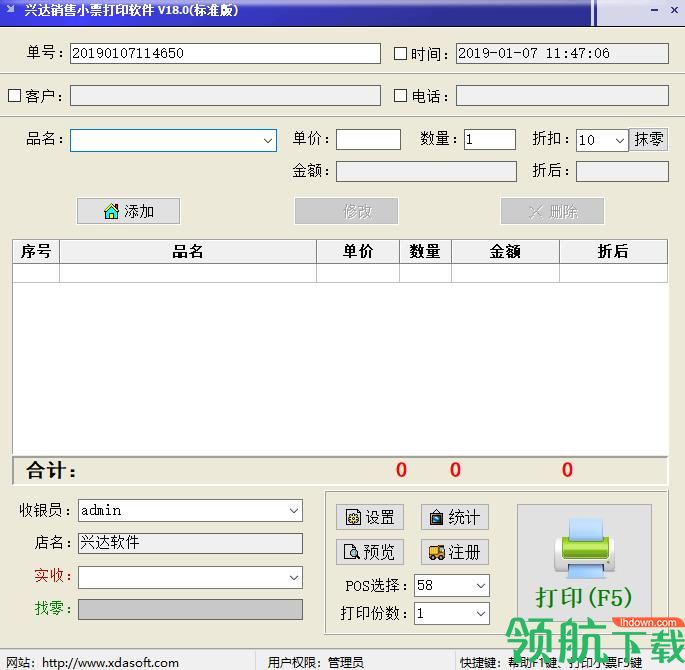
Task: Expand the 品名 product name dropdown
Action: point(268,141)
